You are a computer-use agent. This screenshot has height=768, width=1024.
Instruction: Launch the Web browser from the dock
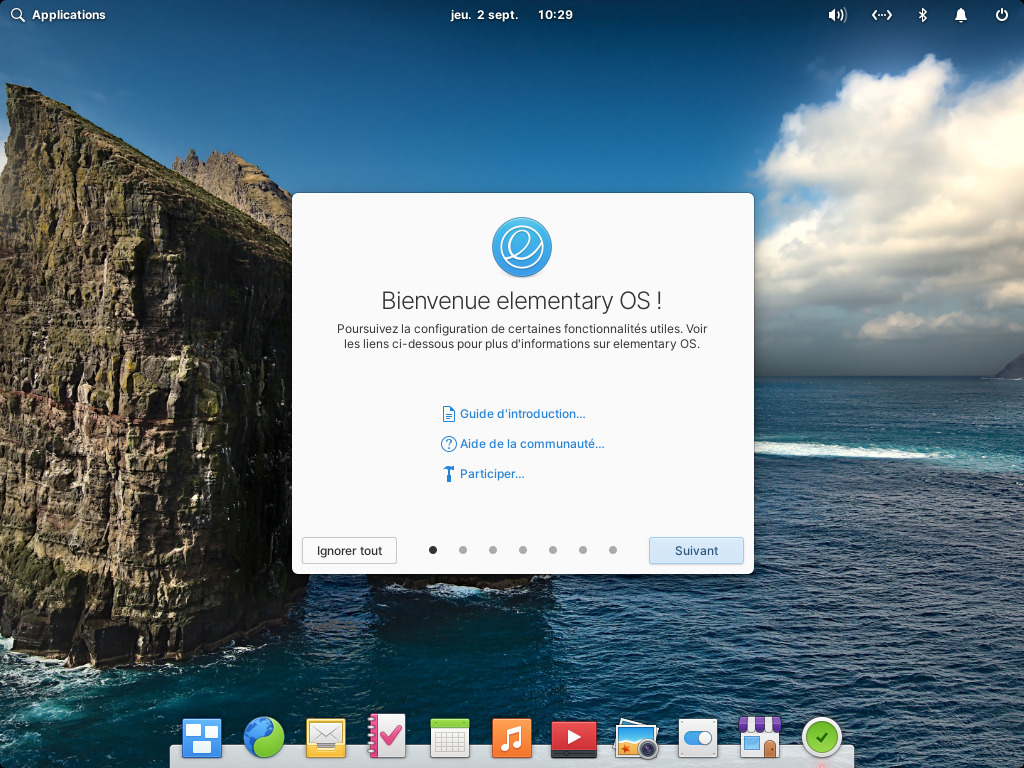tap(264, 737)
